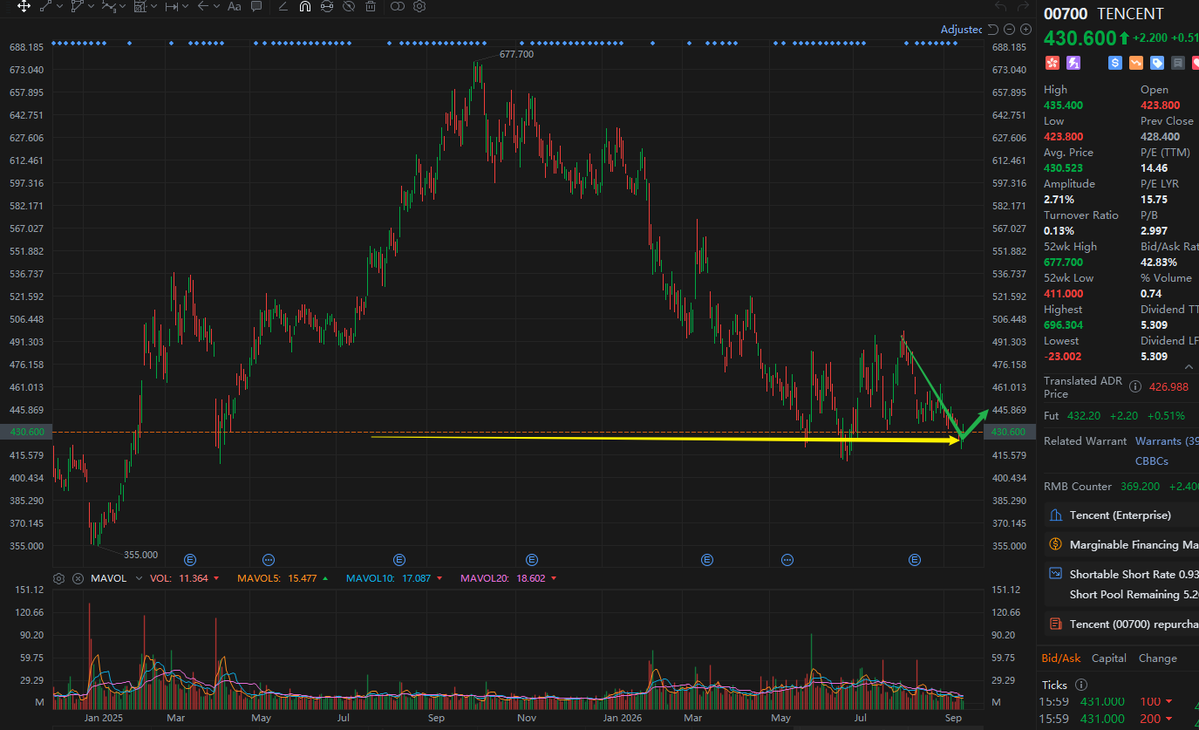Click the 00700 TENCENT stock title
This screenshot has width=1199, height=730.
pyautogui.click(x=1103, y=14)
